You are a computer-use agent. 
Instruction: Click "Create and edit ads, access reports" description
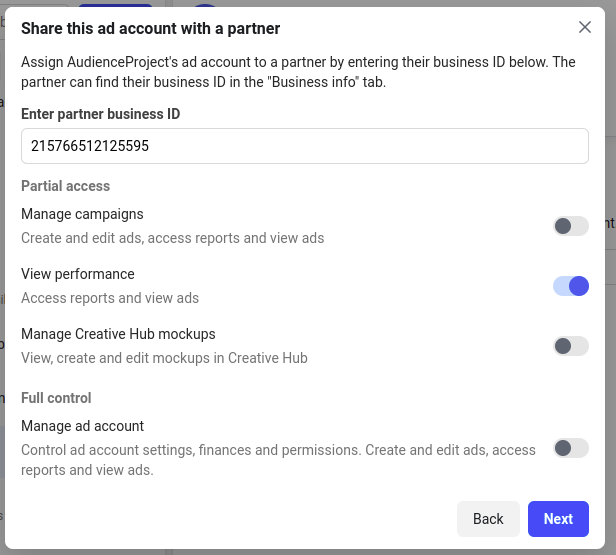click(172, 238)
